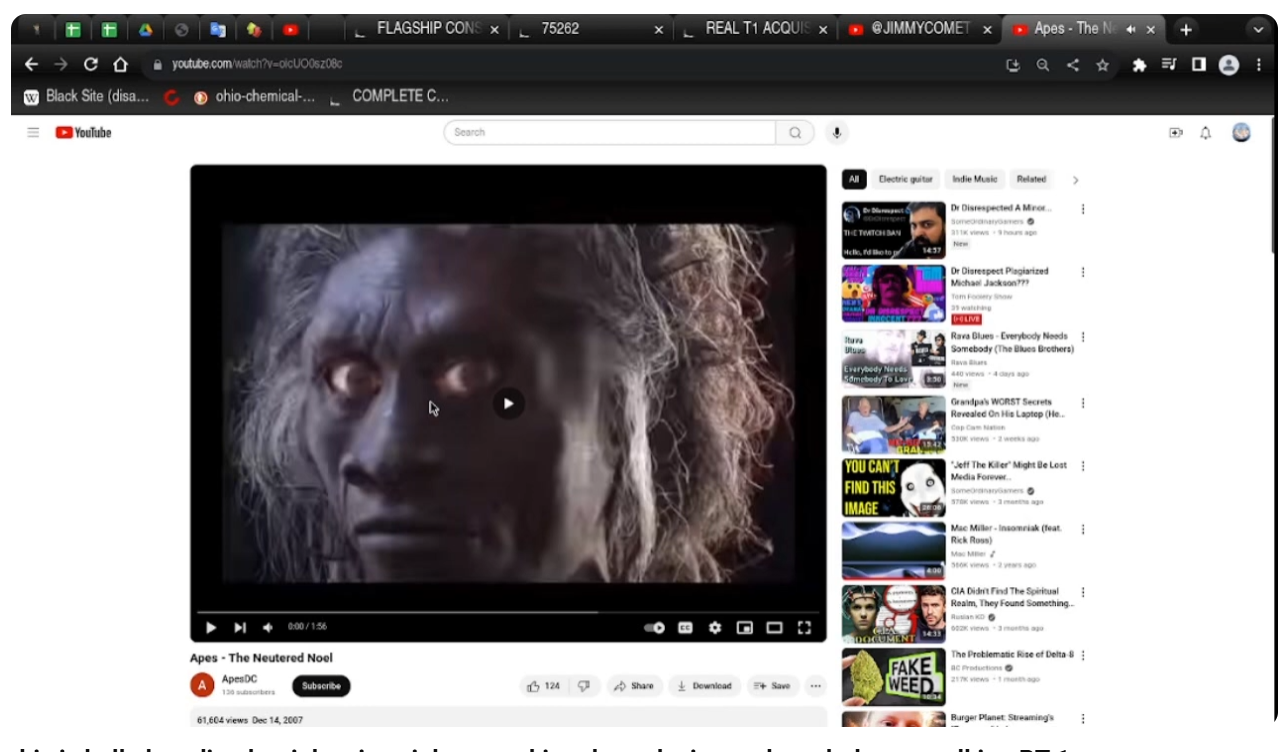This screenshot has height=752, width=1287.
Task: Open options for the CIA Spiritual Realm video
Action: 1082,592
